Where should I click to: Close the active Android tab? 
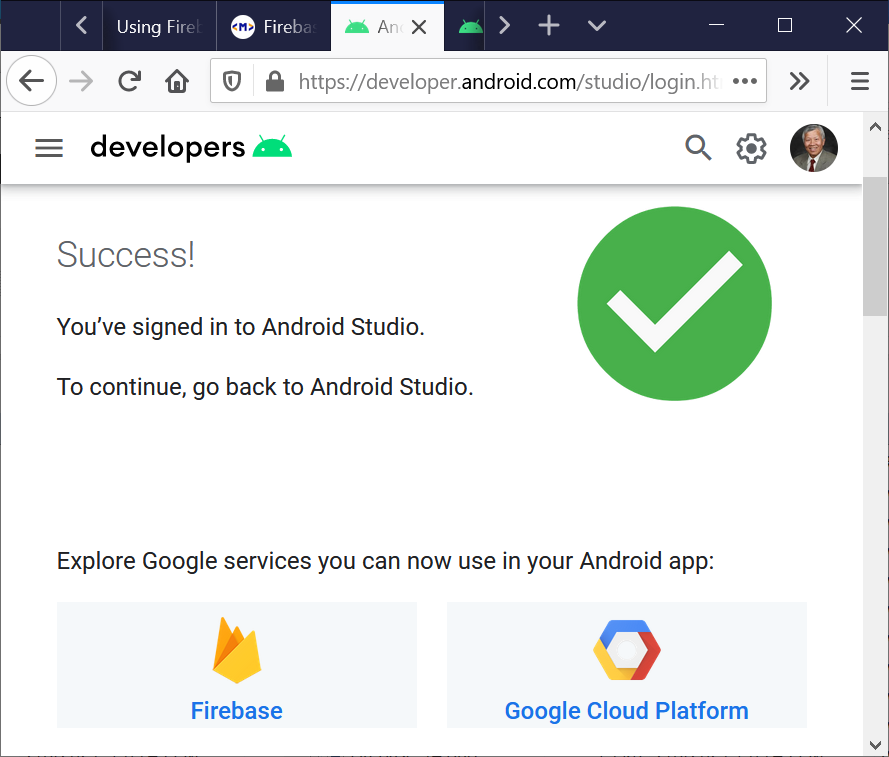[420, 27]
